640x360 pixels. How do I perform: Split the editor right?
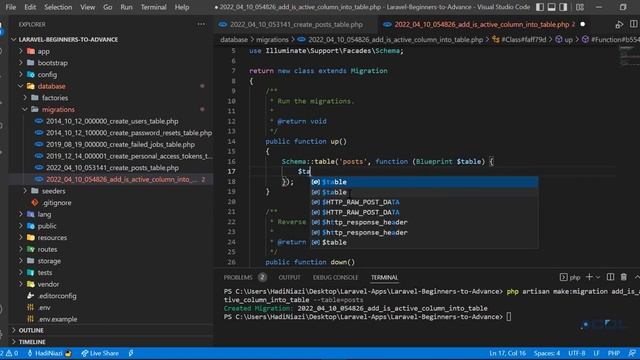633,24
